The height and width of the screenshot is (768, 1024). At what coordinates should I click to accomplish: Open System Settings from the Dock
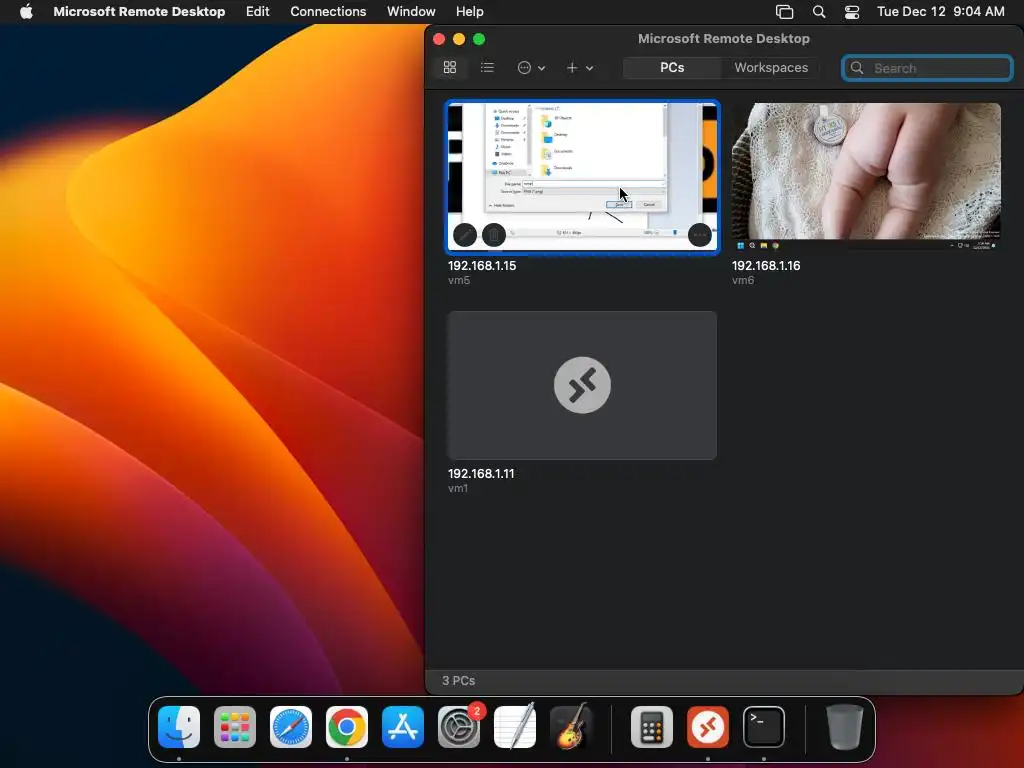pos(459,727)
